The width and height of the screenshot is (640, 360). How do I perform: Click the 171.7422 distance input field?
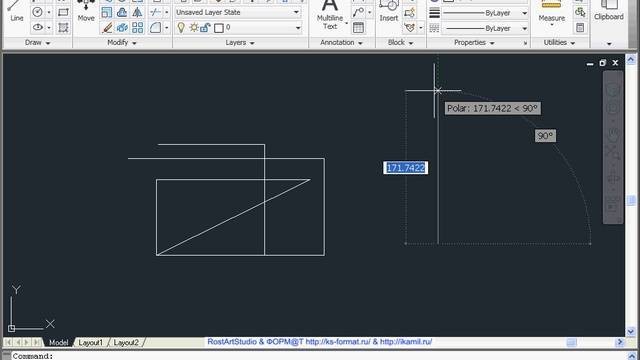[x=406, y=168]
